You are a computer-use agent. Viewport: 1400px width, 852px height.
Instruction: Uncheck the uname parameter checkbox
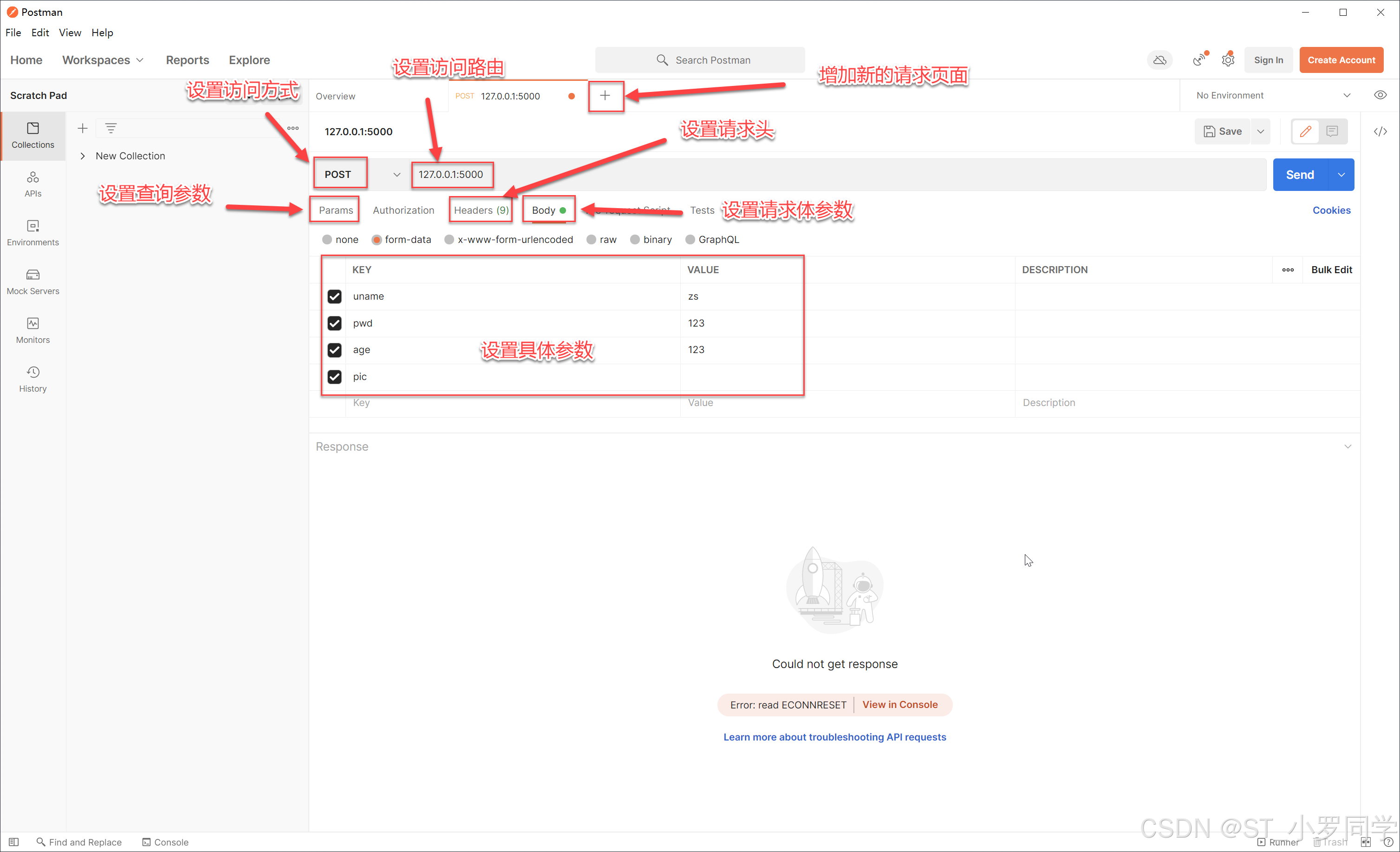pyautogui.click(x=334, y=296)
